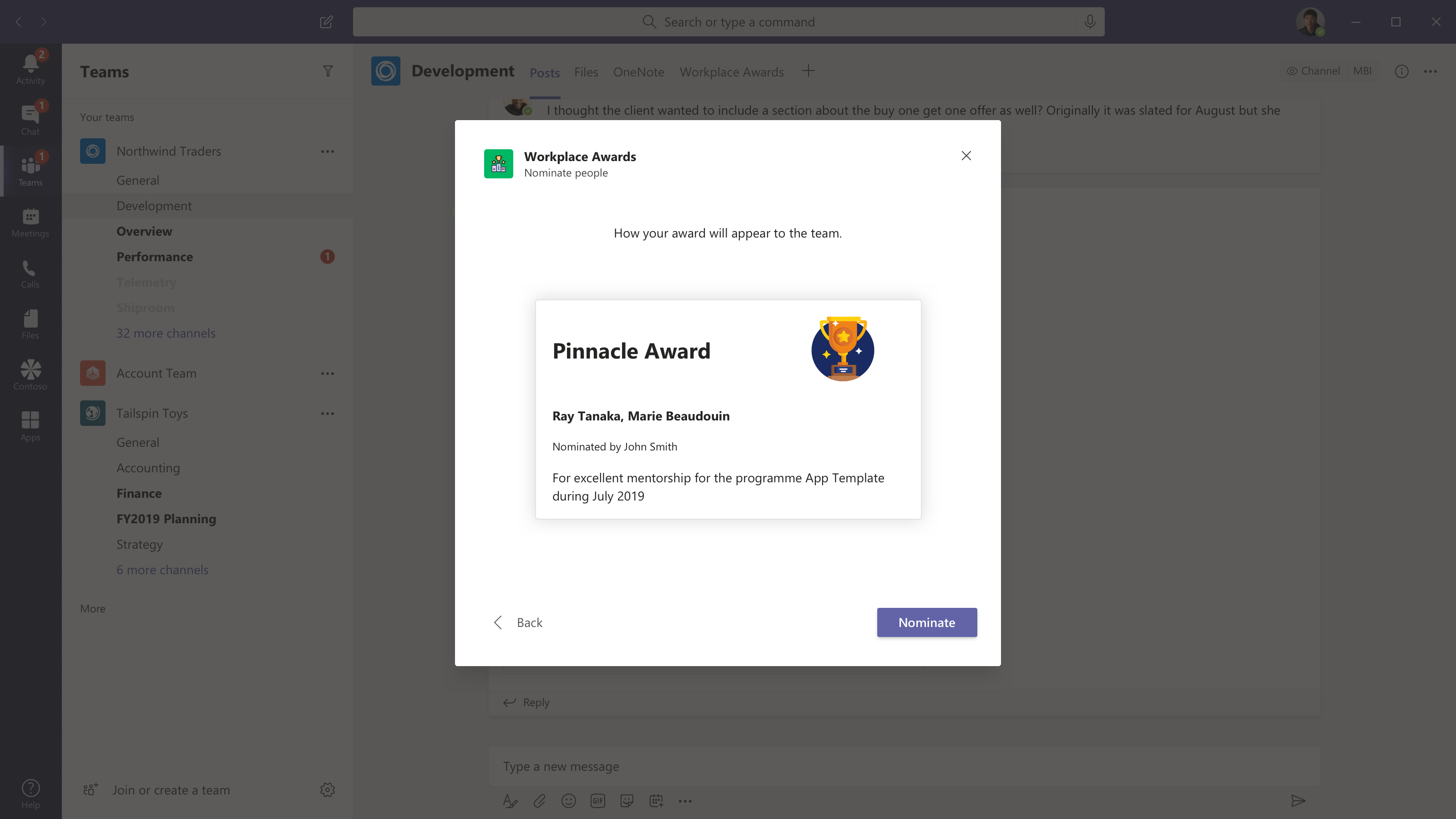
Task: Expand 6 more channels under Tailspin Toys
Action: coord(162,570)
